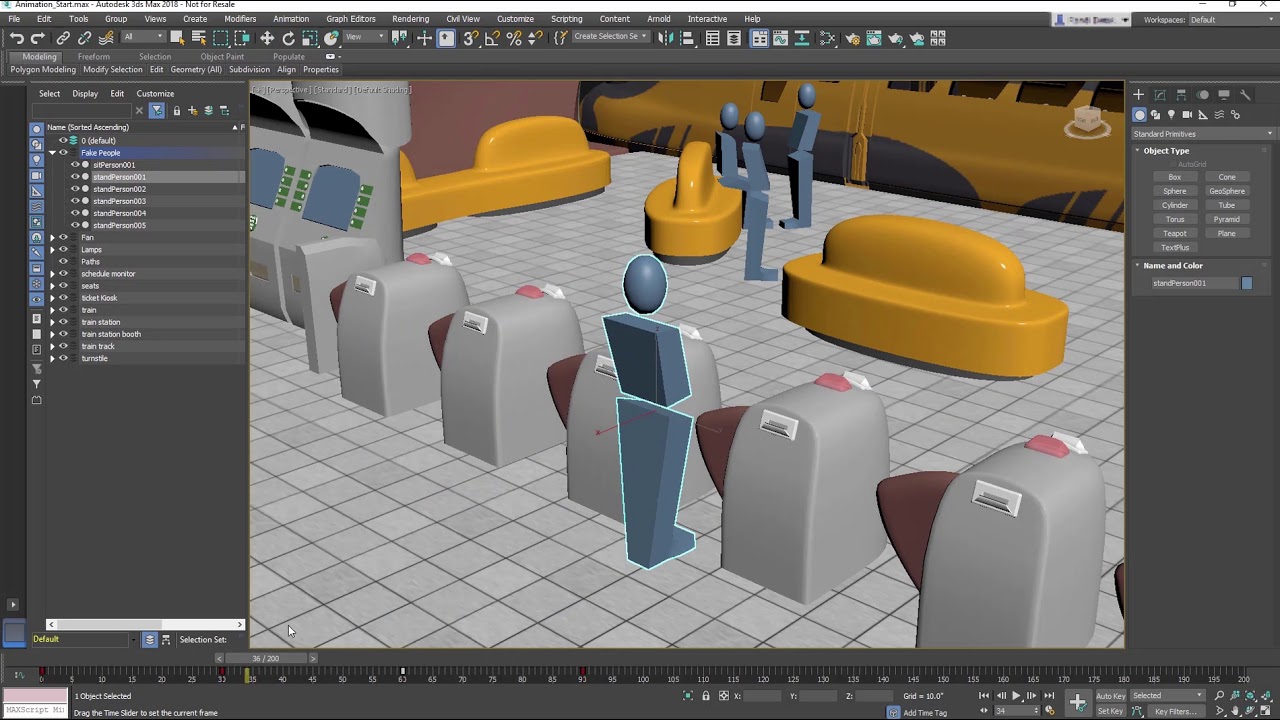Hide sitPerson001 with its eye icon
1280x720 pixels.
(x=74, y=165)
